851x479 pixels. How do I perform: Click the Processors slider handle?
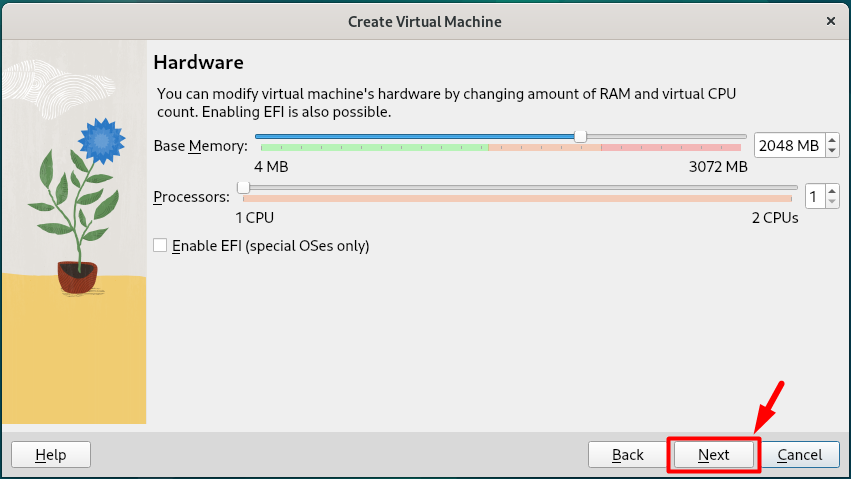243,187
